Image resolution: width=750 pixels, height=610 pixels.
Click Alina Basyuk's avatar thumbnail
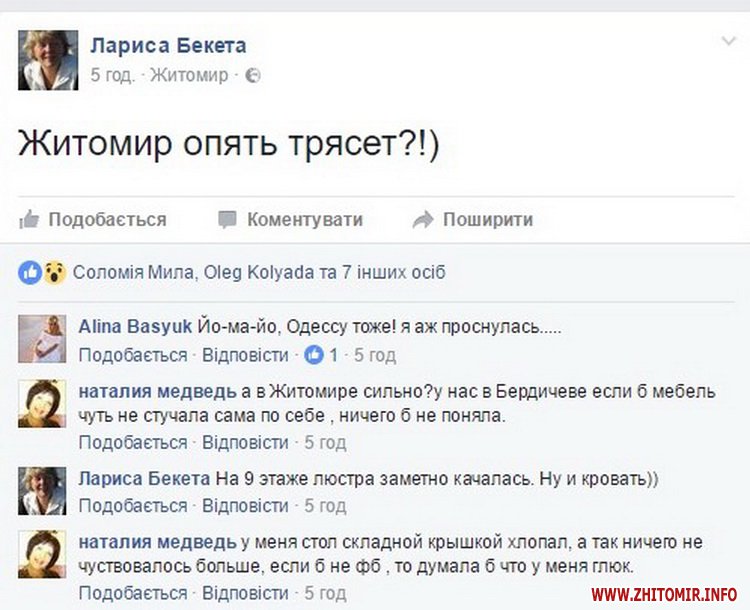[42, 338]
